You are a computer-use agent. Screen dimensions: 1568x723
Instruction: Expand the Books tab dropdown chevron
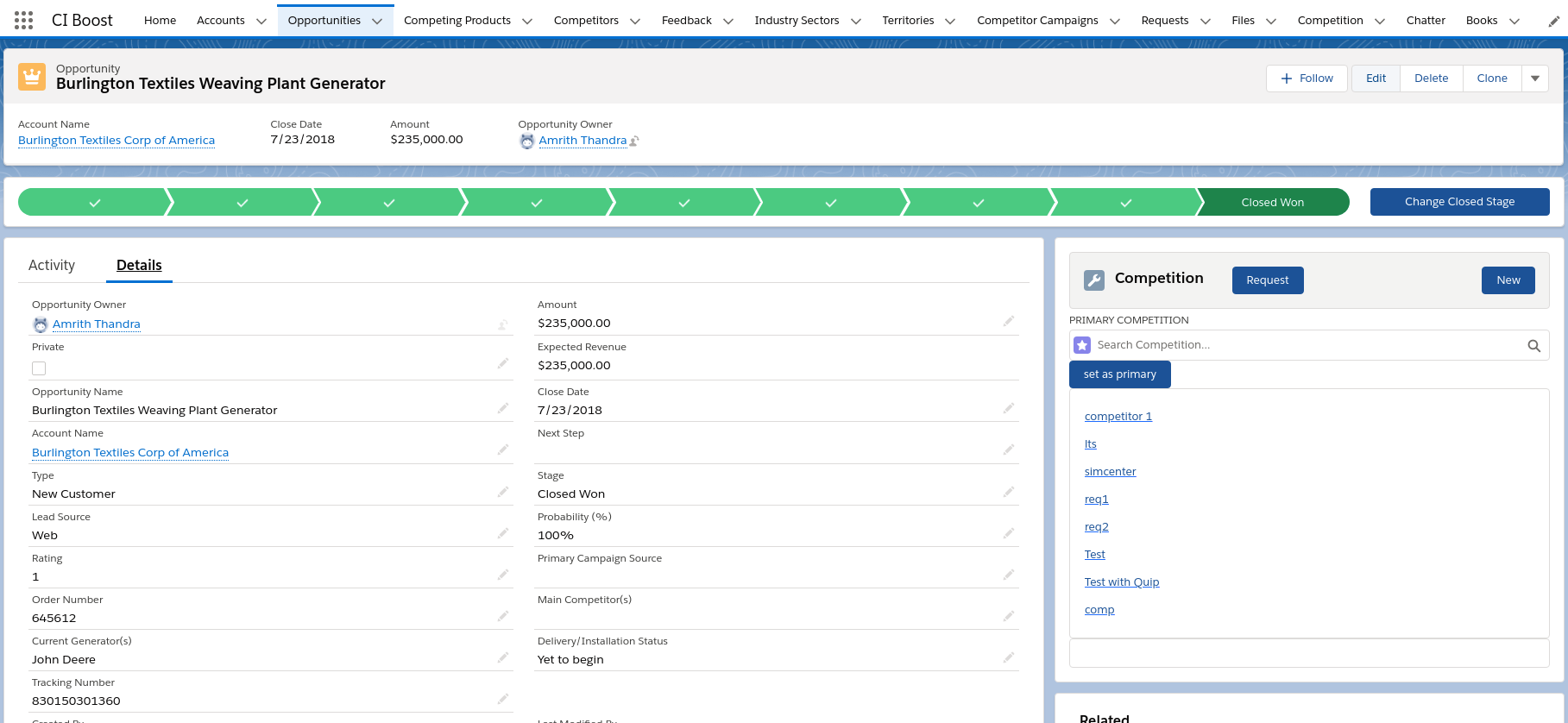click(1514, 21)
